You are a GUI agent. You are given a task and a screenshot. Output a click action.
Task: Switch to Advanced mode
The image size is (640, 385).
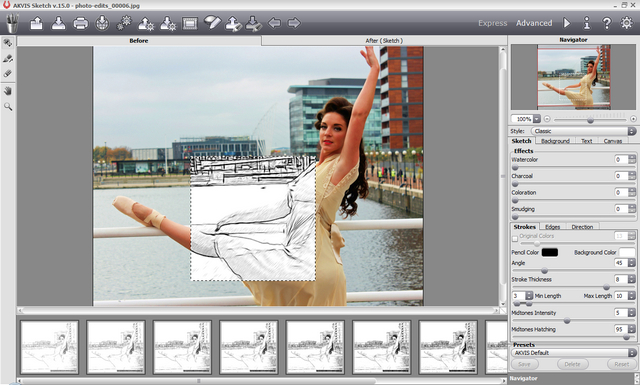click(x=534, y=23)
